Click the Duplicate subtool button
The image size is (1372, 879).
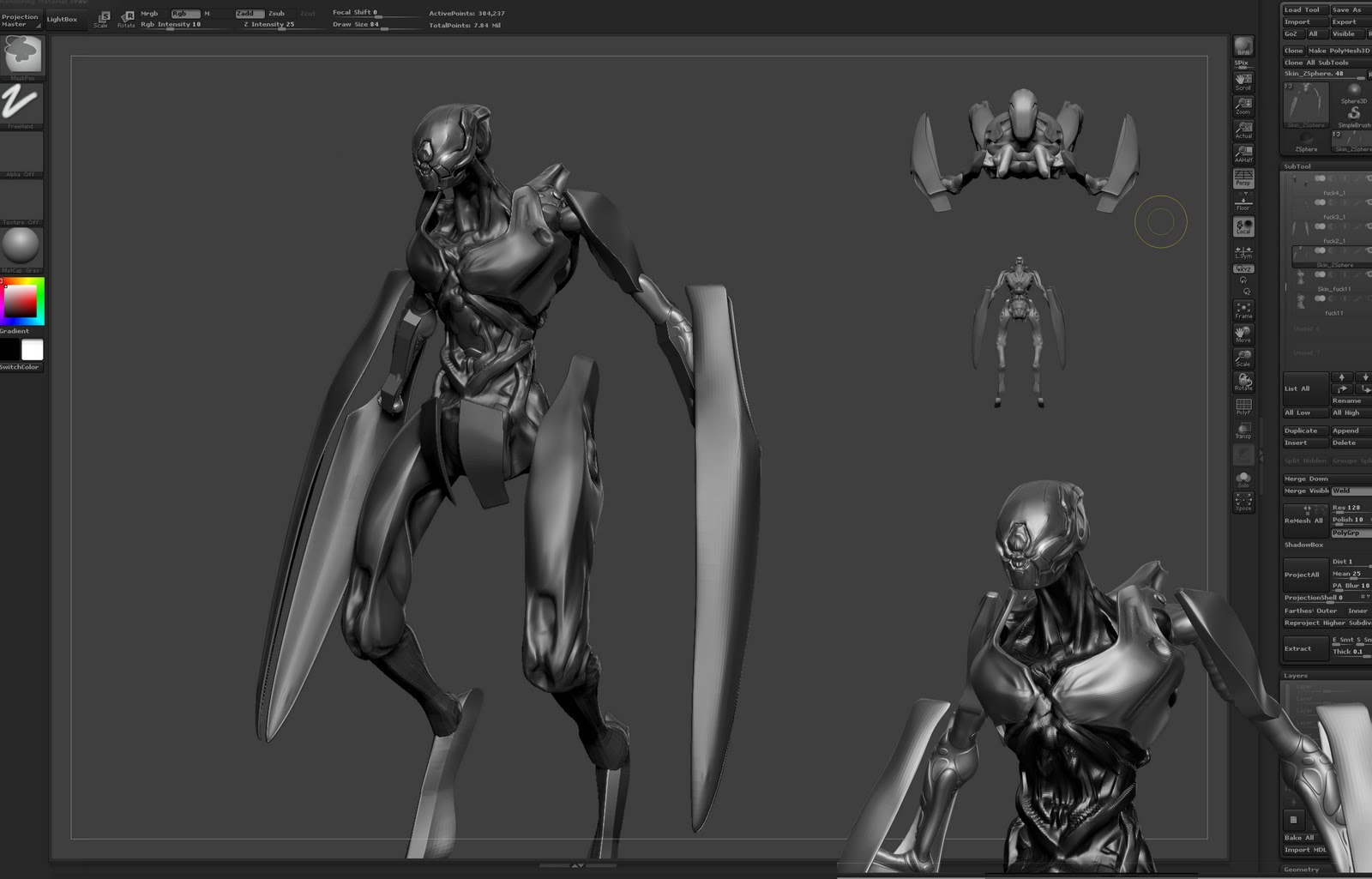click(x=1304, y=430)
